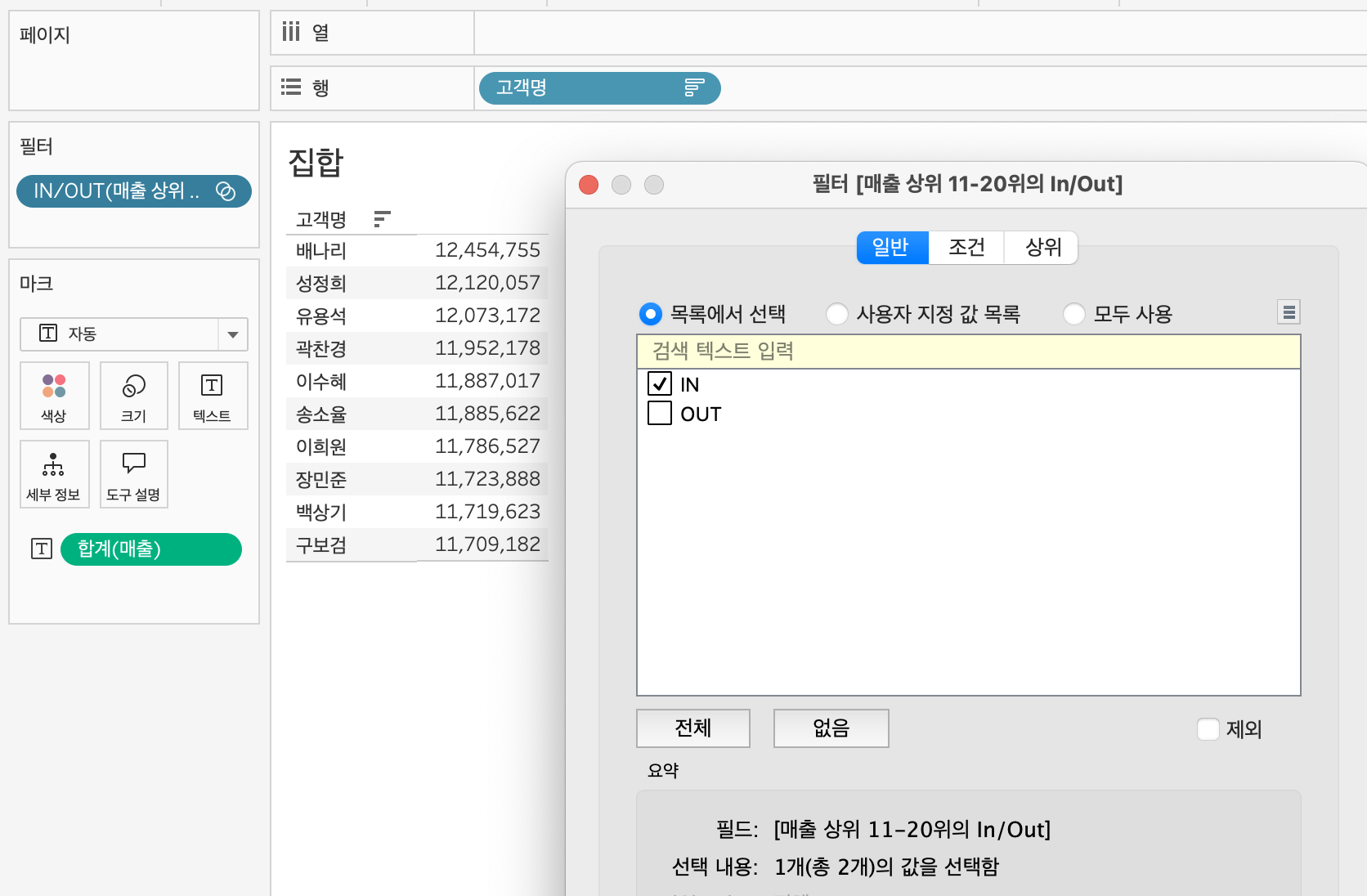
Task: Click the sales value 11,719,623
Action: pos(487,512)
